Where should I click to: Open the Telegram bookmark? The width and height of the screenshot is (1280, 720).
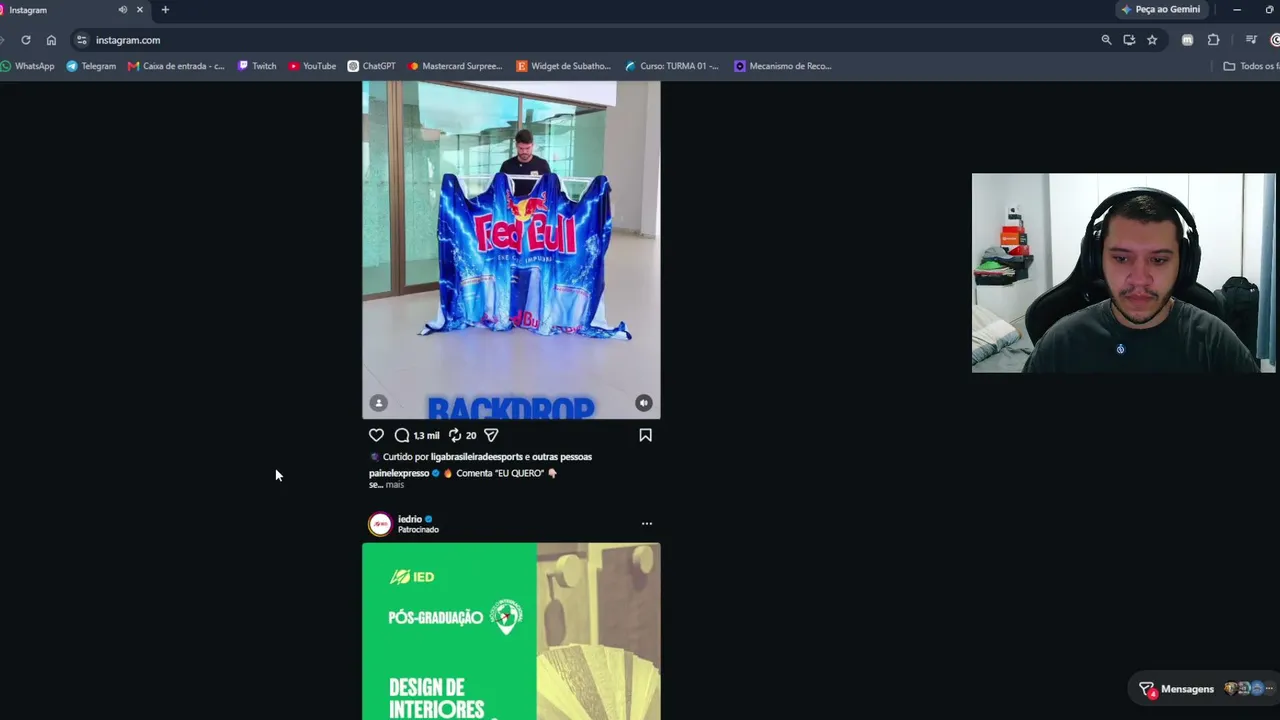point(91,66)
